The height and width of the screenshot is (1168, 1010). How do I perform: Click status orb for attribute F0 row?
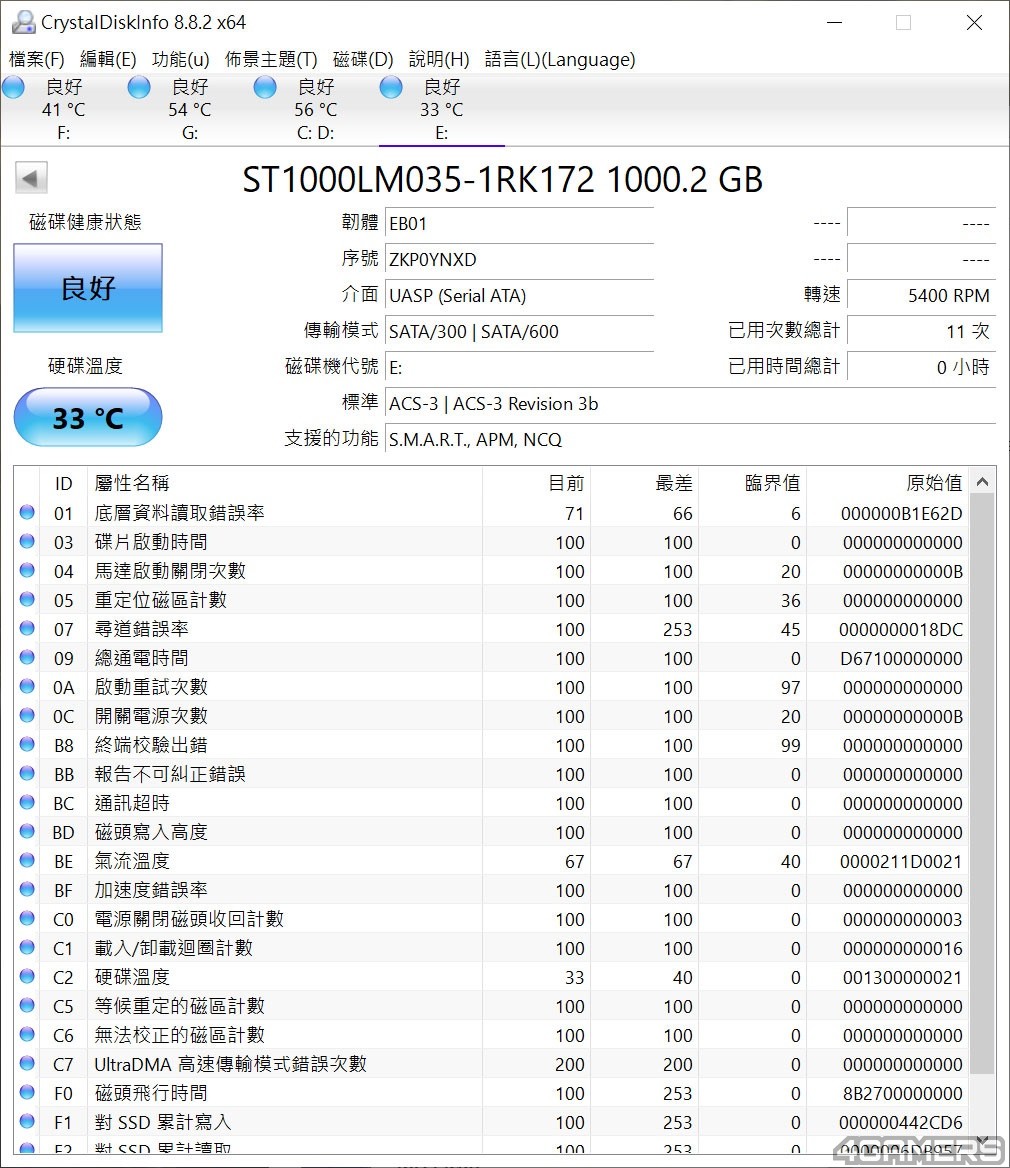point(27,1093)
